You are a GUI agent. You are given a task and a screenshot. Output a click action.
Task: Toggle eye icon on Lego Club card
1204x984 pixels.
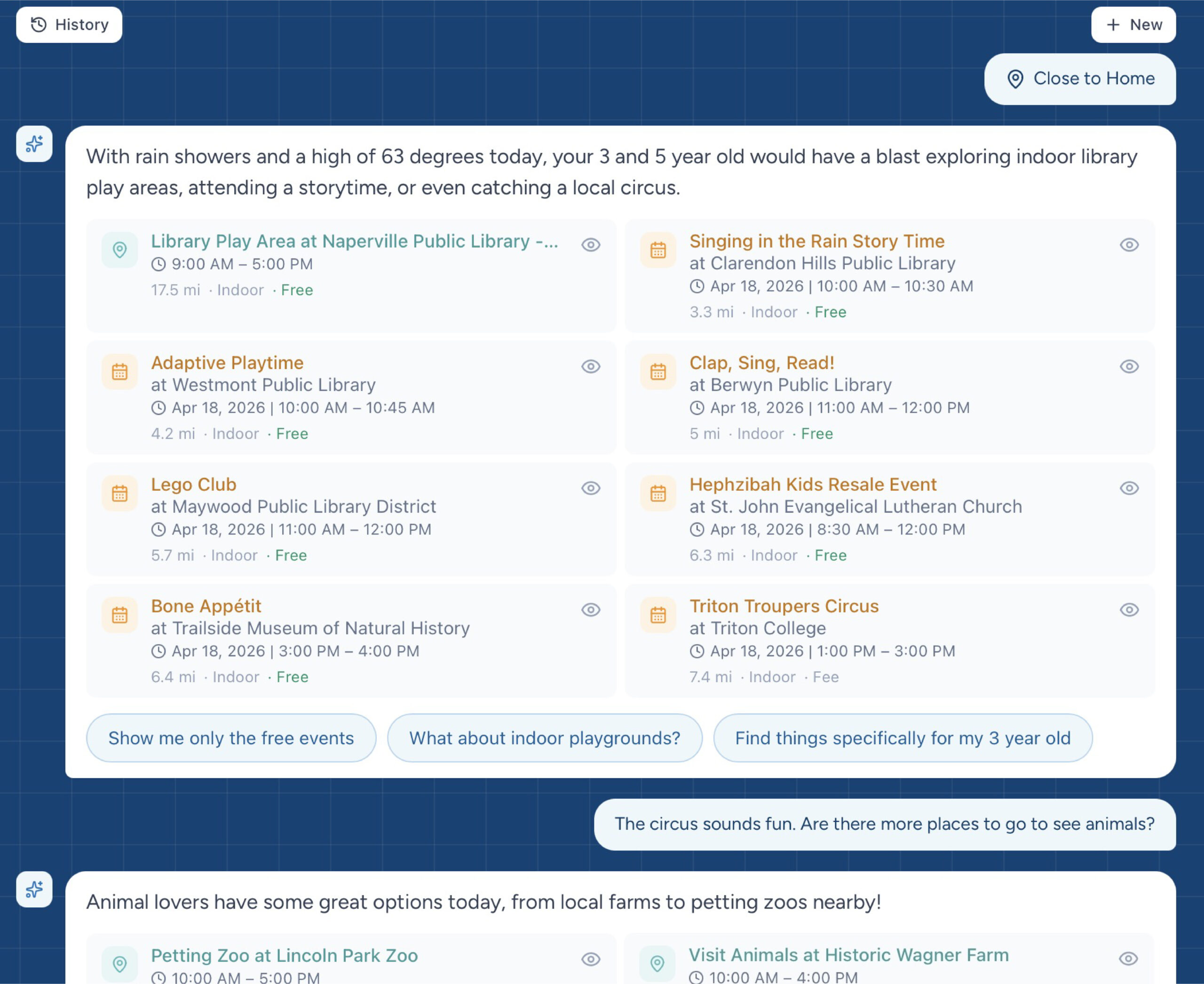coord(591,488)
